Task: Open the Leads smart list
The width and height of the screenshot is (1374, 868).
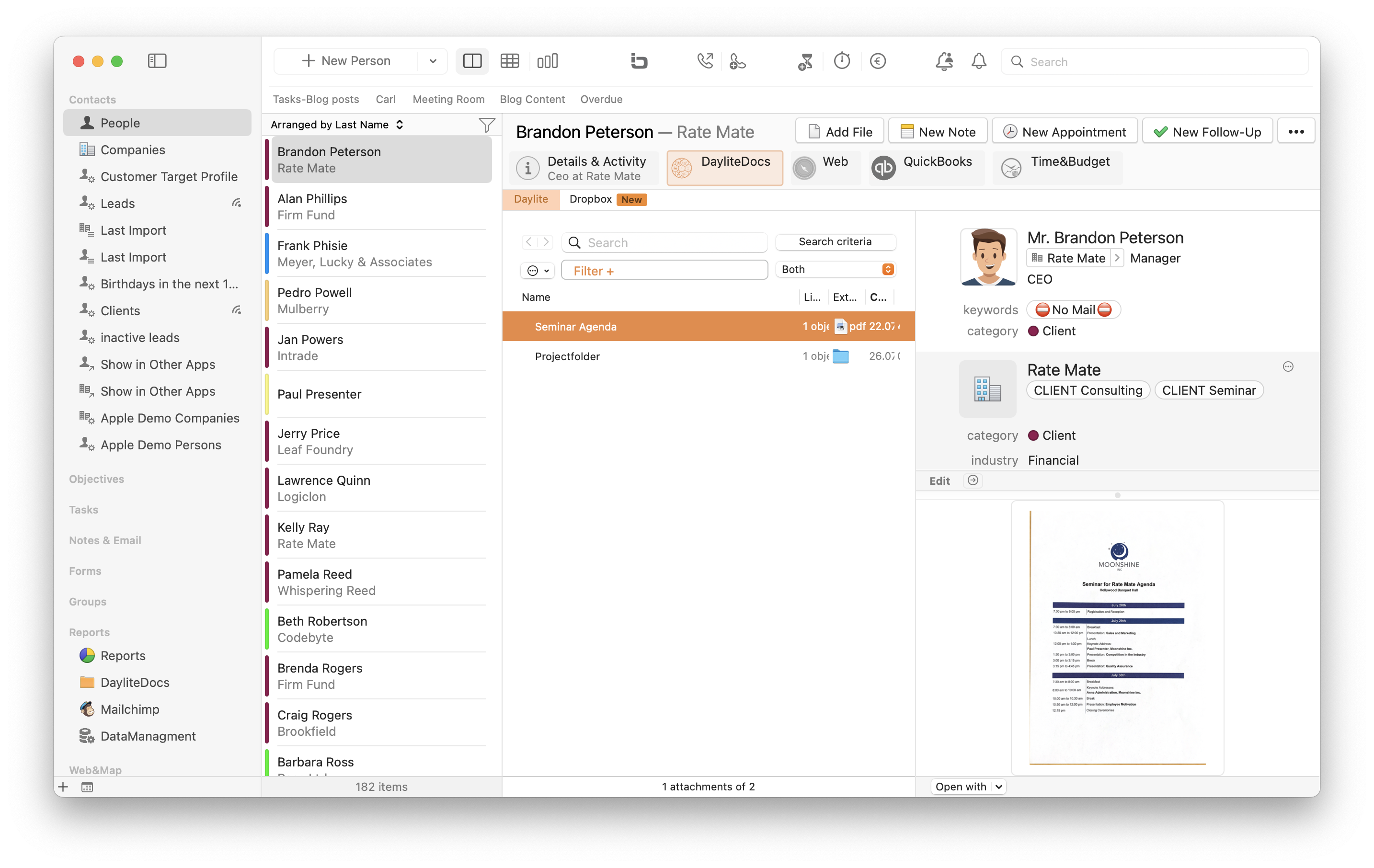Action: [x=157, y=203]
